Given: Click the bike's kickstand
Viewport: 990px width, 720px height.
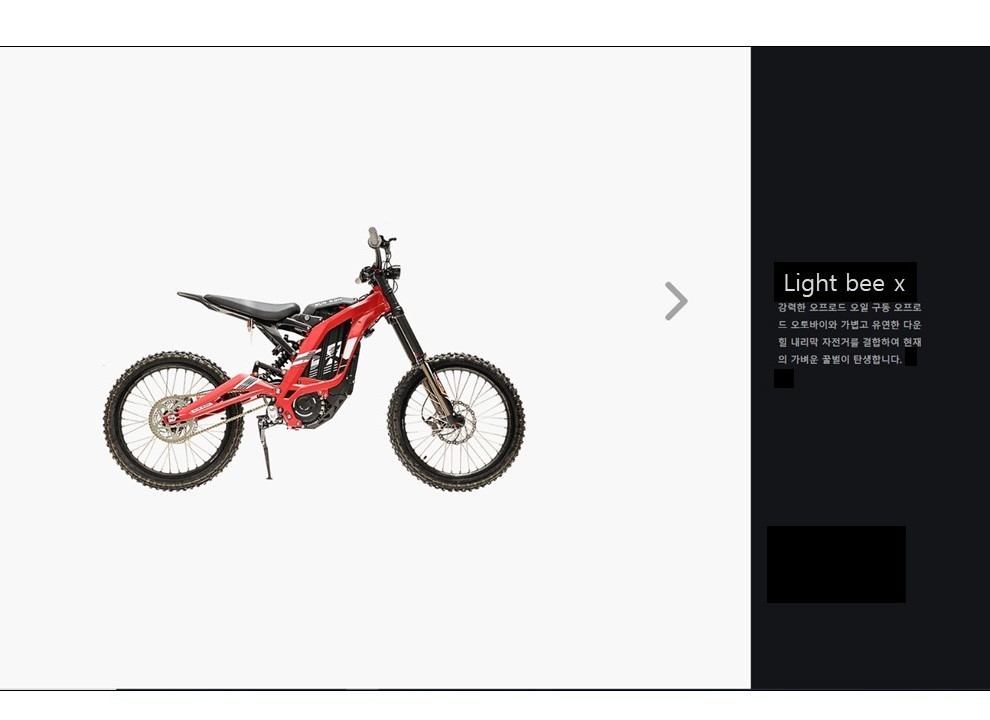Looking at the screenshot, I should 265,448.
